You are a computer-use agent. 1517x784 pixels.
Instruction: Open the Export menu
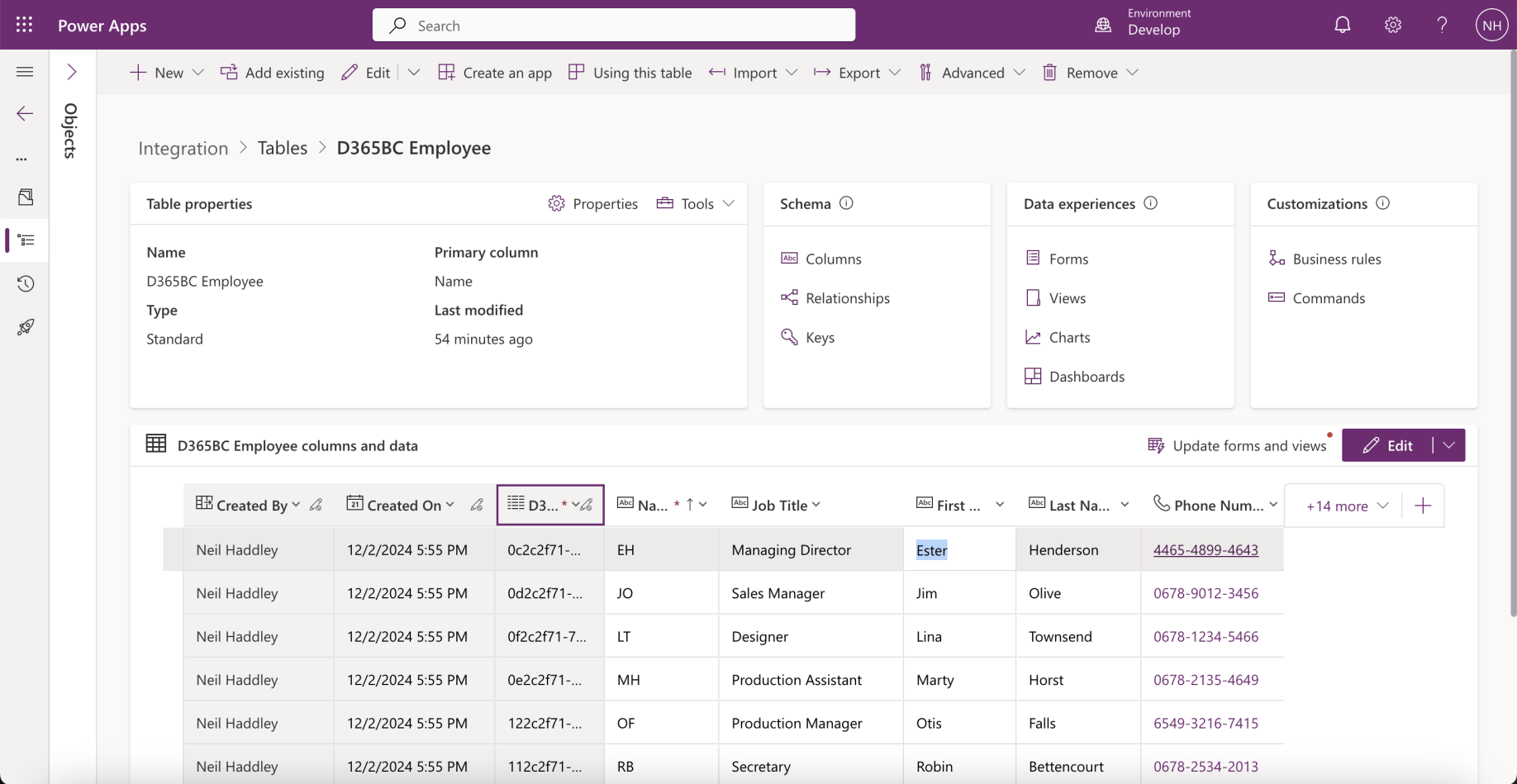[x=857, y=73]
